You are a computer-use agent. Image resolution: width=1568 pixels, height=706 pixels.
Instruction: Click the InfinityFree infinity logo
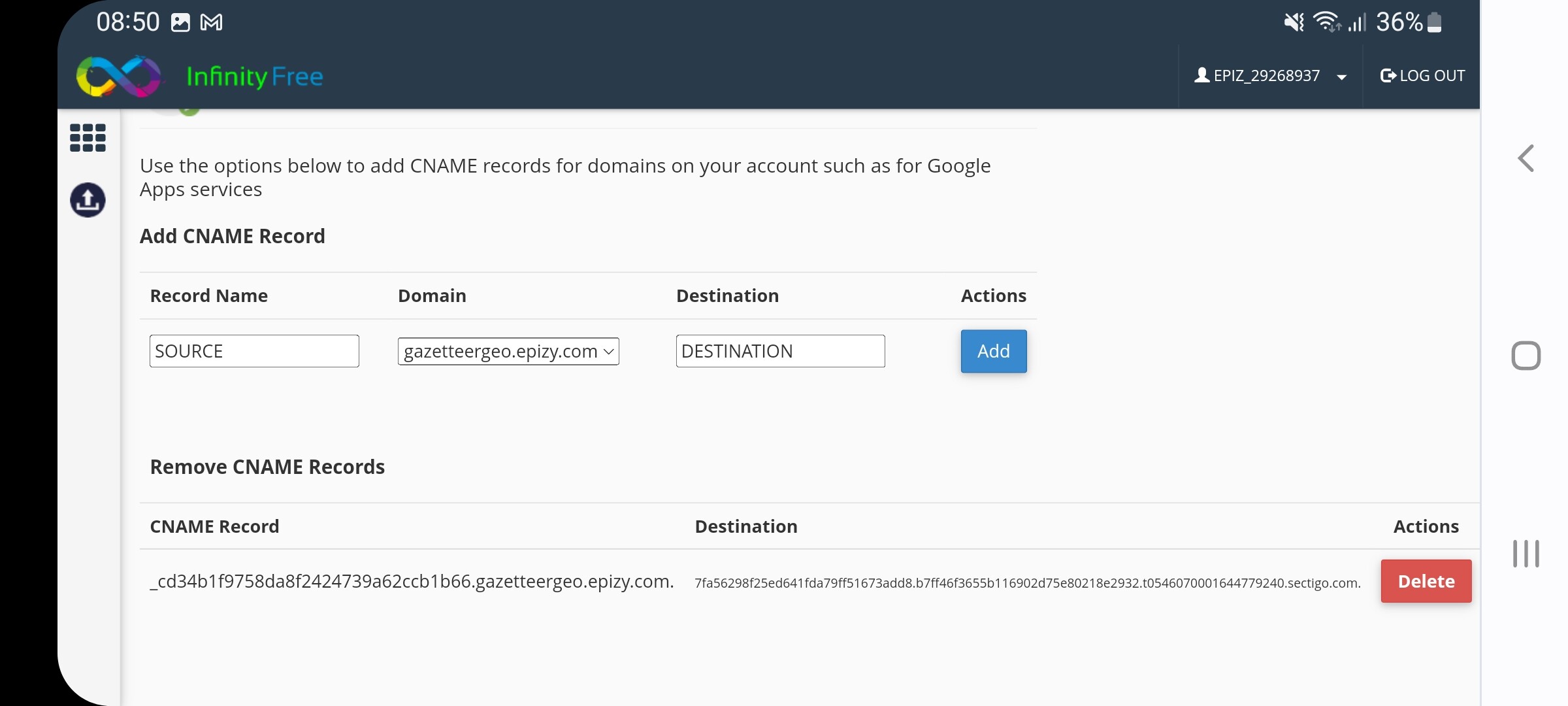118,76
